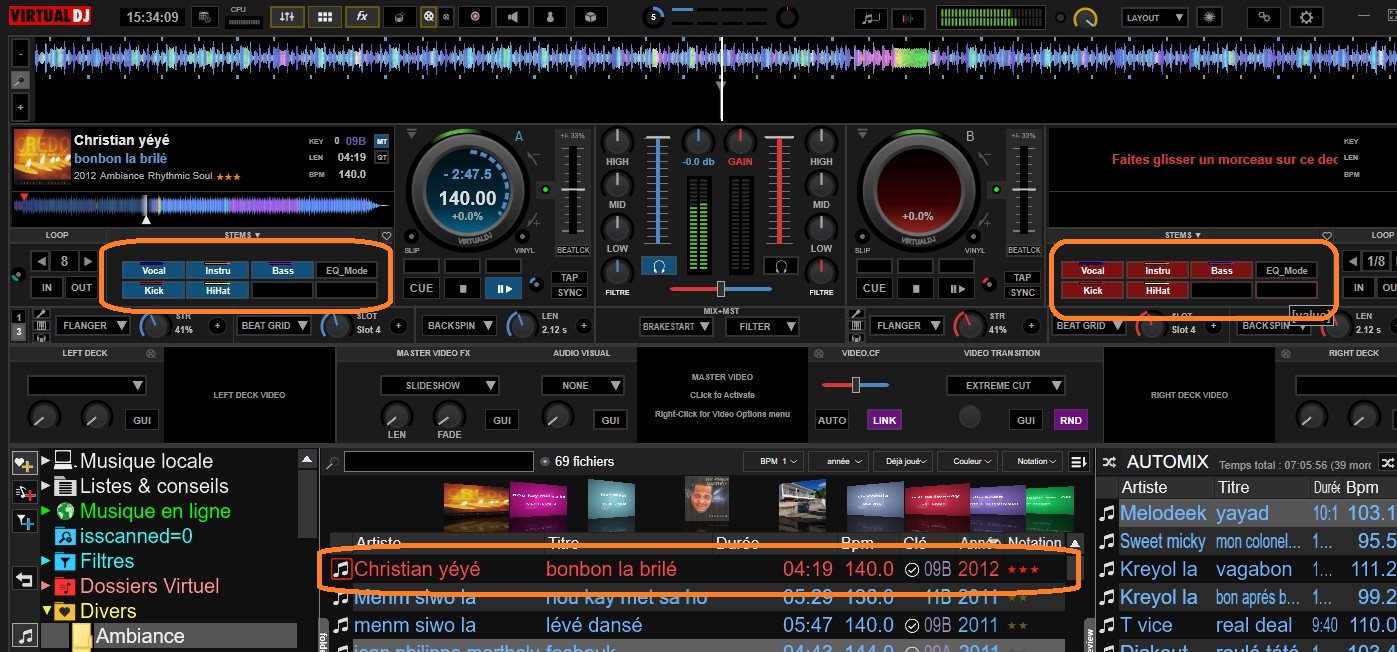The image size is (1397, 652).
Task: Open the left deck FLANGER effect dropdown
Action: point(93,326)
